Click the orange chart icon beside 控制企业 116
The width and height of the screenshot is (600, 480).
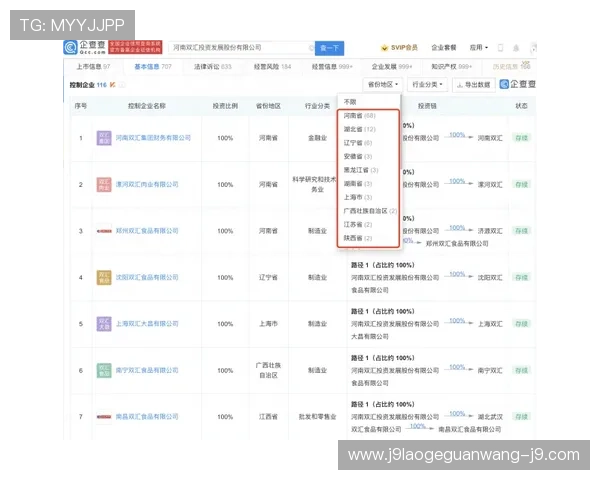pyautogui.click(x=112, y=85)
